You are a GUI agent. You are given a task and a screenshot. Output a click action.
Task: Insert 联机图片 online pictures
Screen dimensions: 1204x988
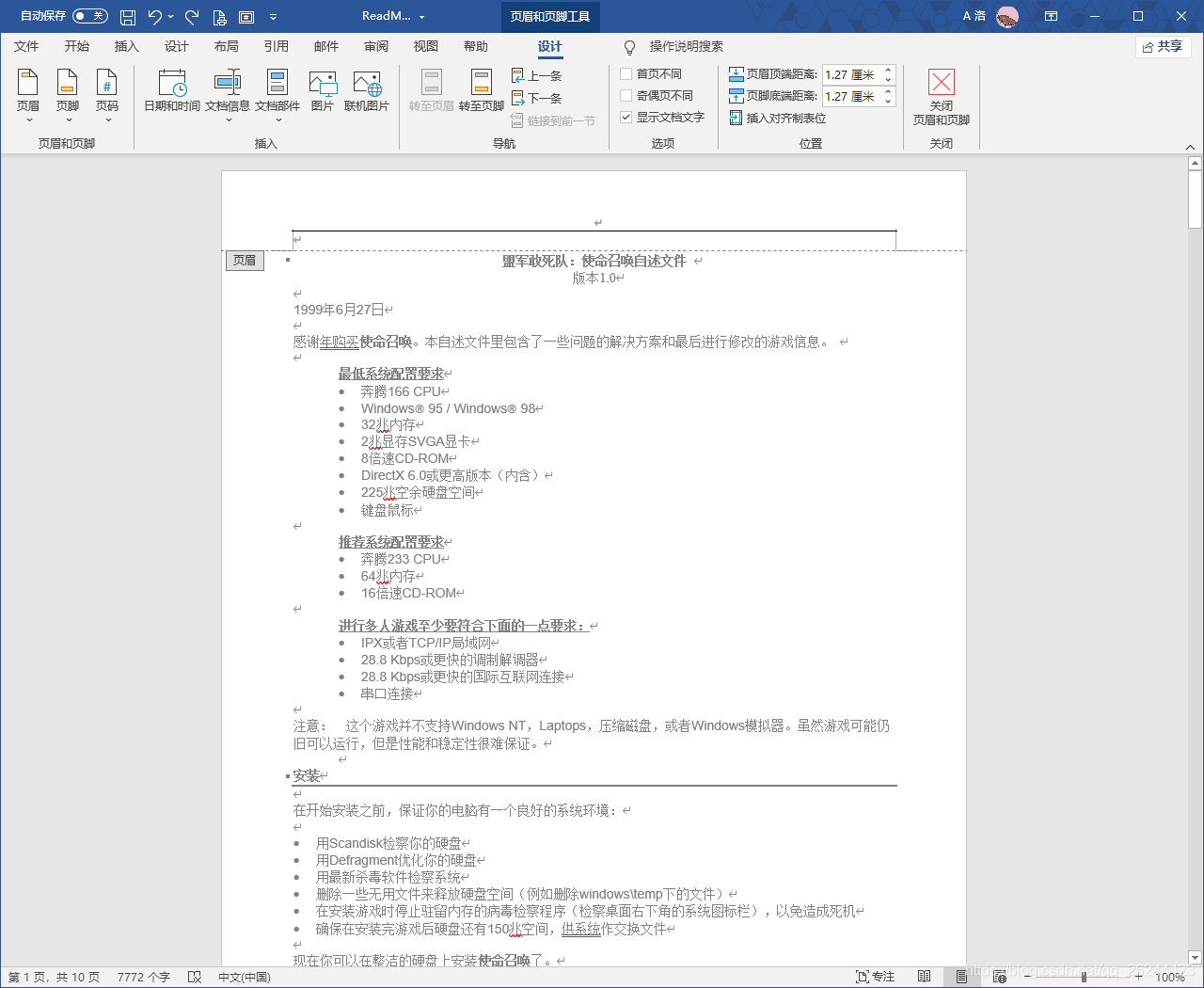point(367,91)
